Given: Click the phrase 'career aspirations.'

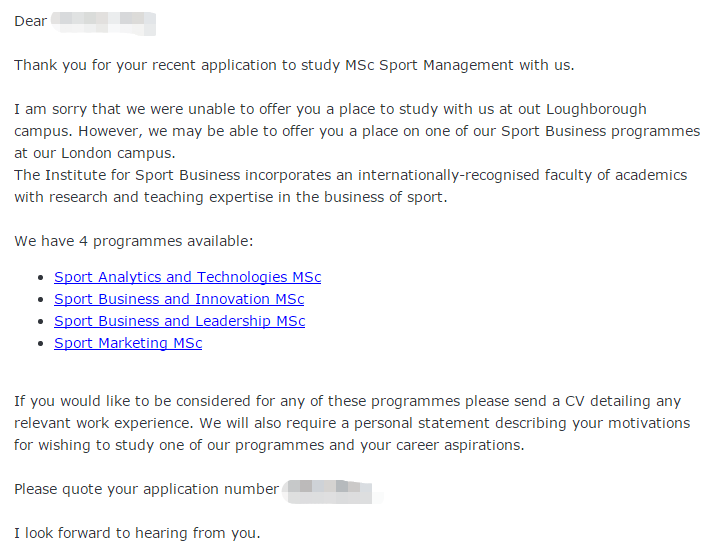Looking at the screenshot, I should pos(460,446).
